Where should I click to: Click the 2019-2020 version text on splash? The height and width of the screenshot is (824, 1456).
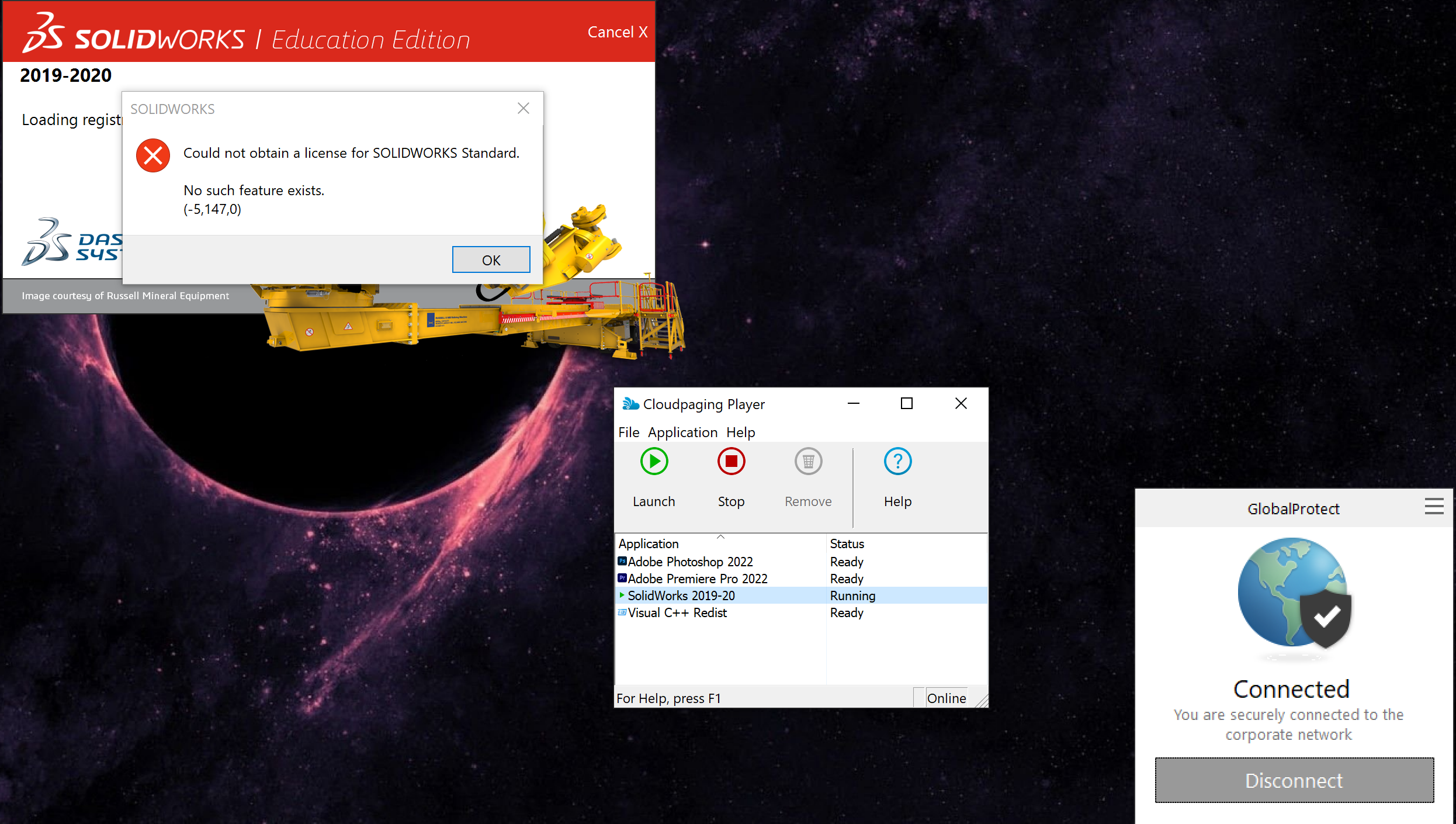[x=65, y=75]
